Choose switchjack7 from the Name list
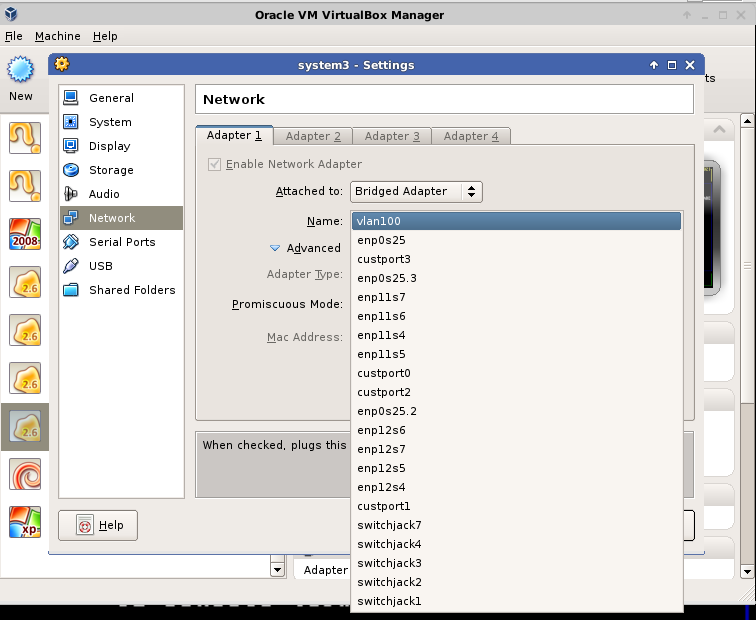The height and width of the screenshot is (620, 756). [516, 525]
